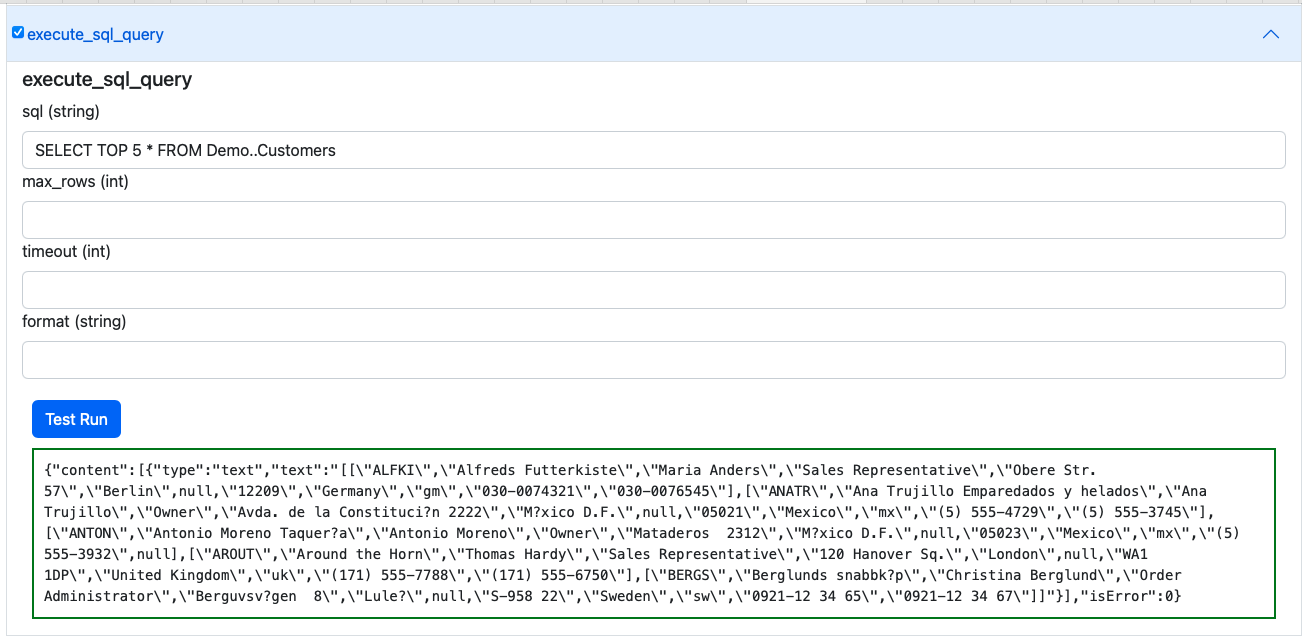Select the "max_rows (int)" label
This screenshot has width=1302, height=636.
coord(75,181)
